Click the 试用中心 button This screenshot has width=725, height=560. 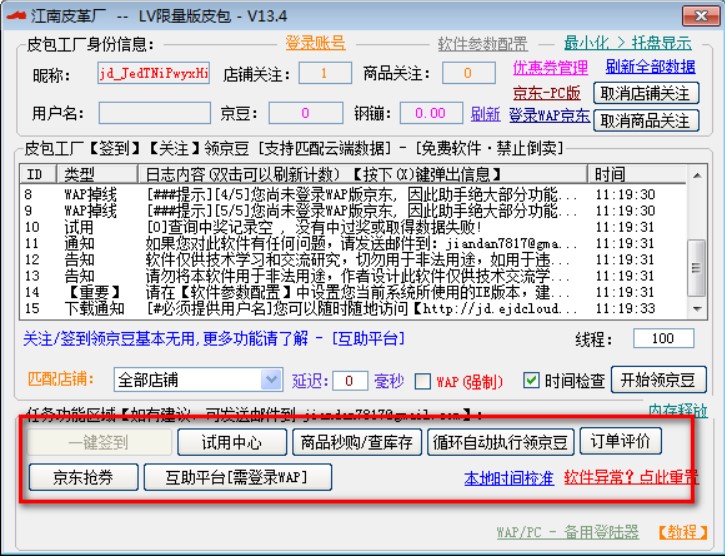tap(232, 442)
